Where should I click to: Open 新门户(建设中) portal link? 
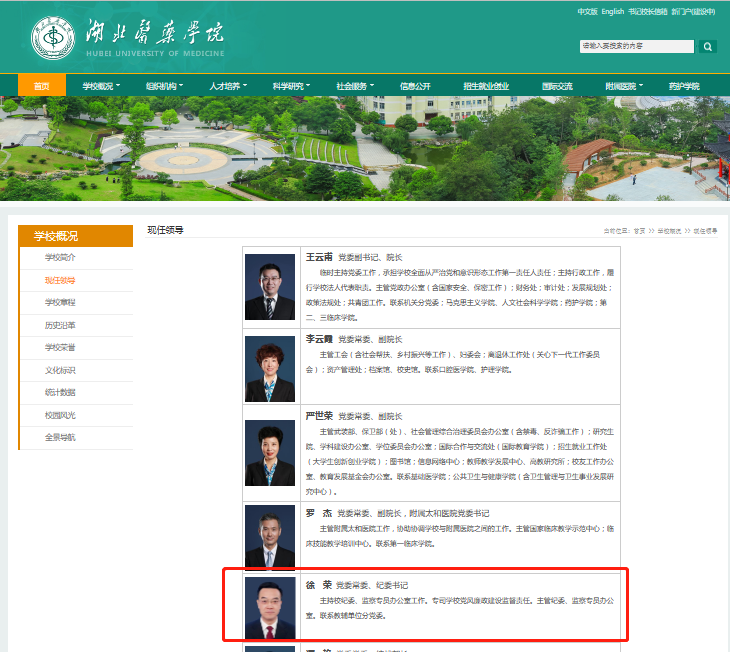pos(693,12)
